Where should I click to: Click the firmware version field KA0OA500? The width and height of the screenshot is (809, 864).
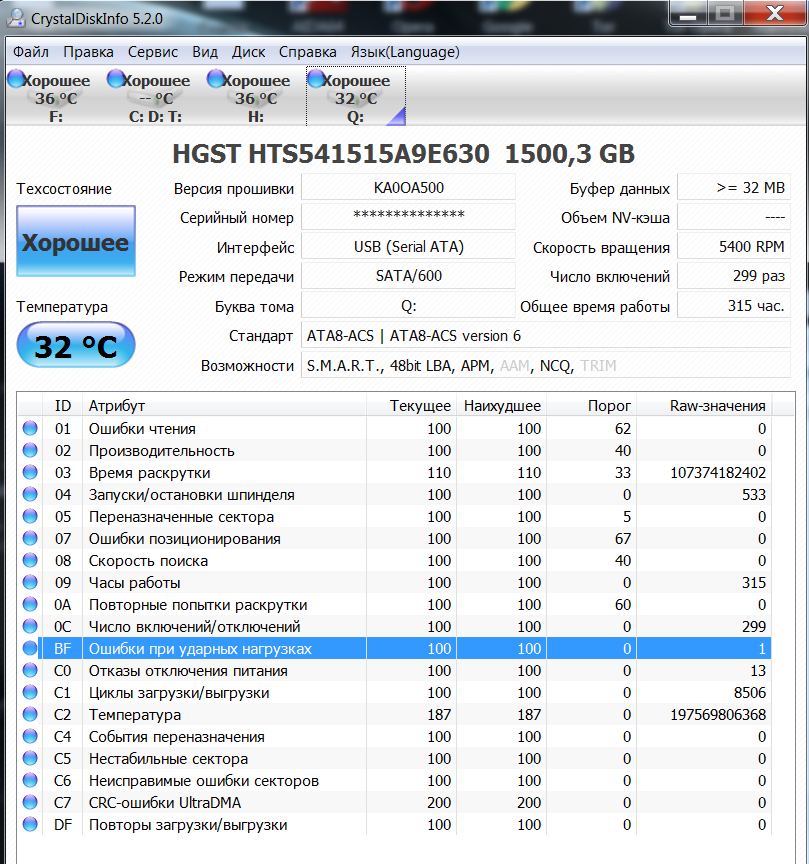[408, 188]
